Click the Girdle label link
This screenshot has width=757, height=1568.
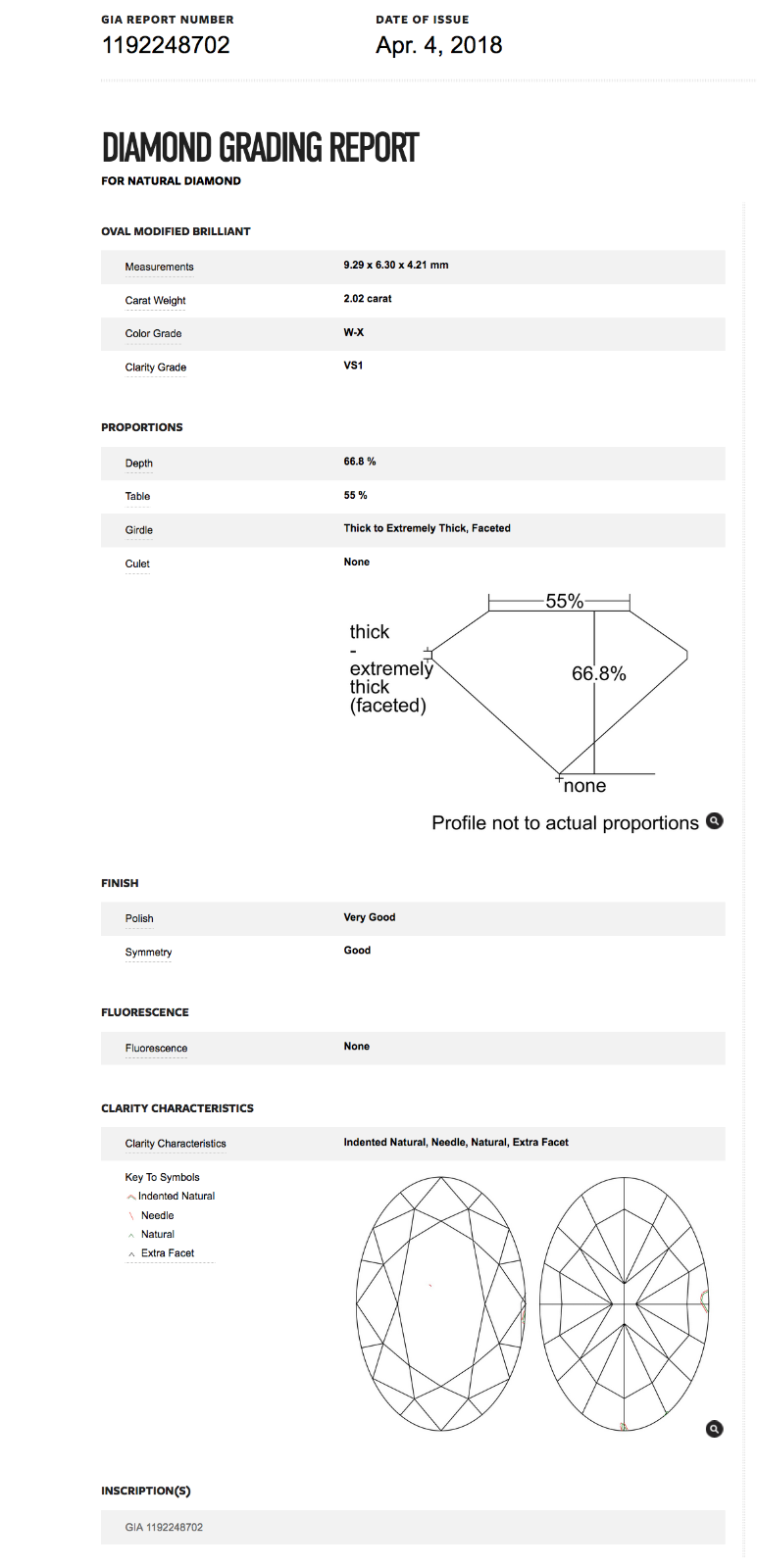tap(138, 530)
